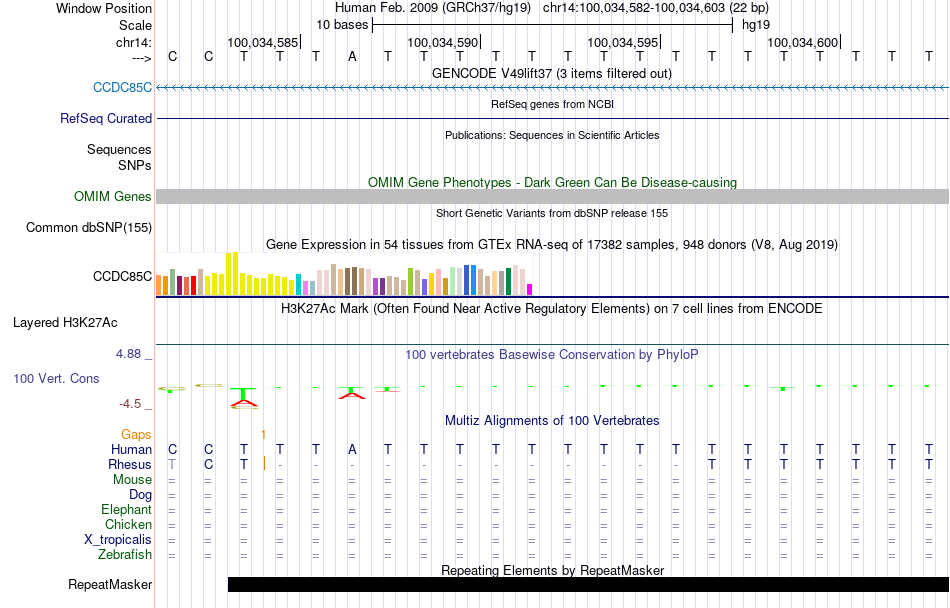Open the Layered H3K27Ac track label
Viewport: 950px width, 608px height.
[65, 322]
